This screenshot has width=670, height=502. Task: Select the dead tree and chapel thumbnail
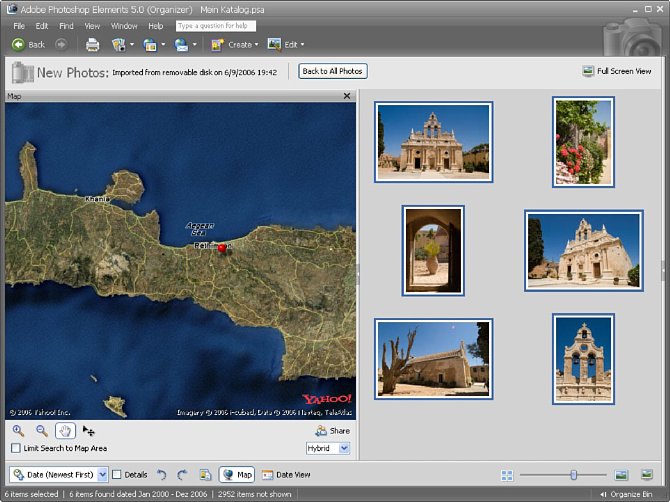[x=433, y=359]
